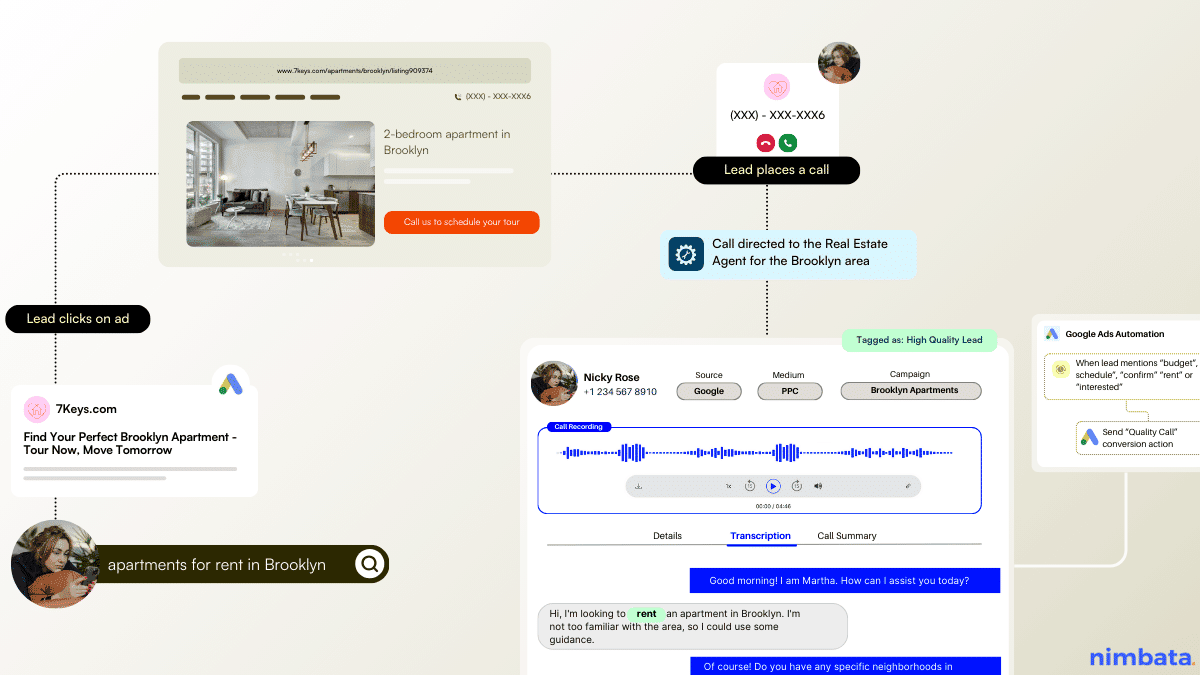1200x675 pixels.
Task: Answer the call with the green phone icon
Action: click(x=788, y=143)
